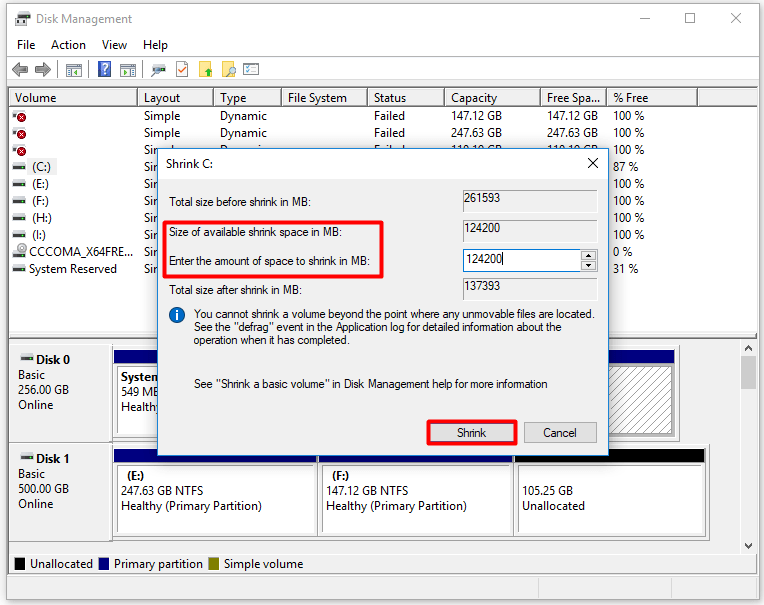
Task: Click the yellow page green arrow icon
Action: click(x=206, y=69)
